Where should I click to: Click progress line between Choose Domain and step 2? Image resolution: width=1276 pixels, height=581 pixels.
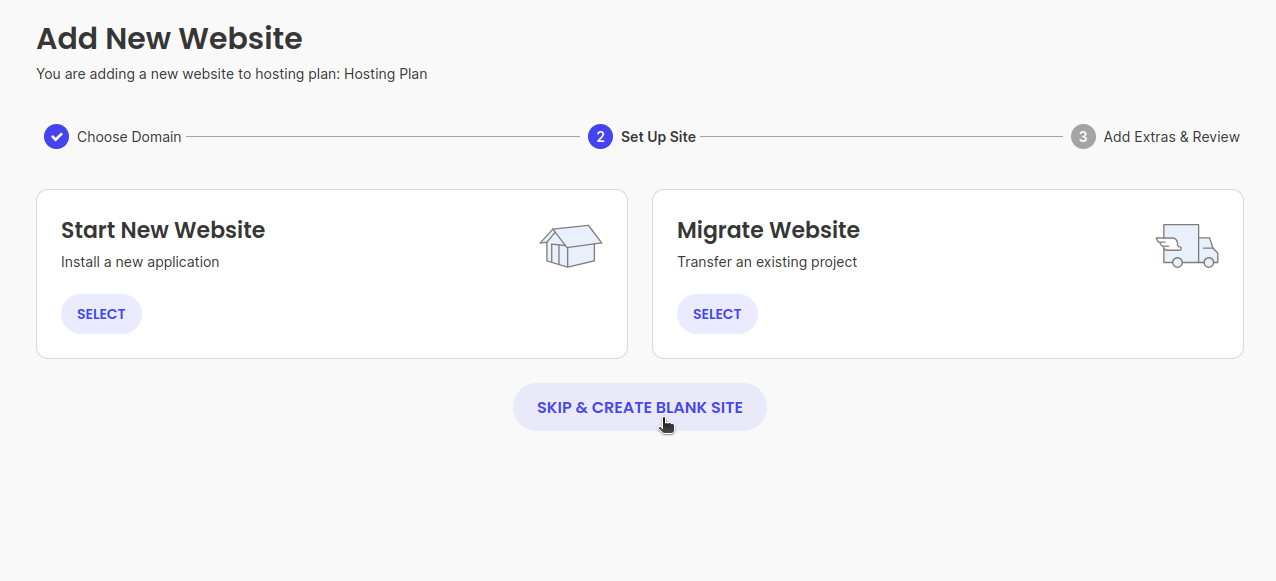[x=383, y=137]
